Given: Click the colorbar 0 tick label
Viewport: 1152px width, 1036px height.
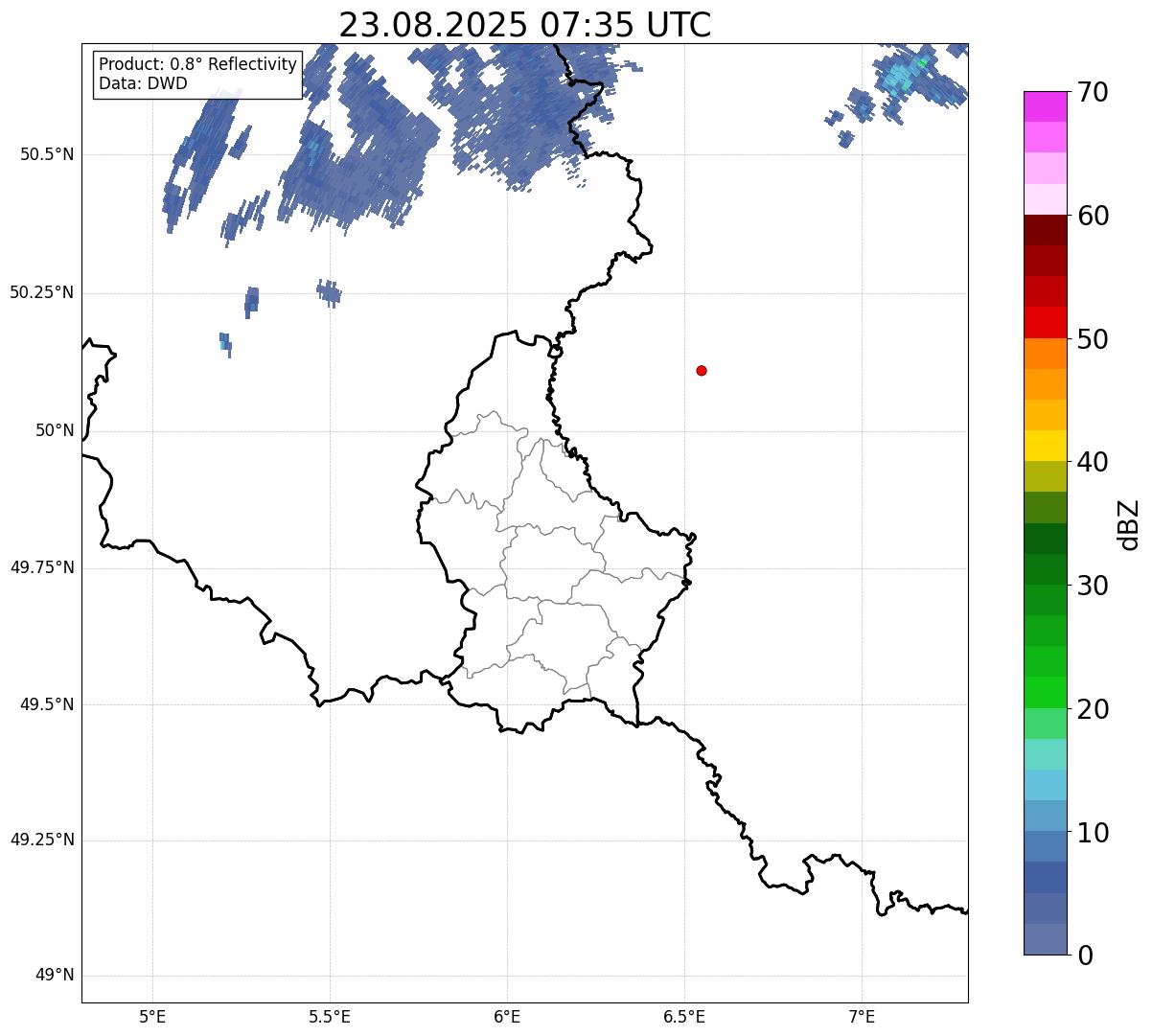Looking at the screenshot, I should [1084, 955].
